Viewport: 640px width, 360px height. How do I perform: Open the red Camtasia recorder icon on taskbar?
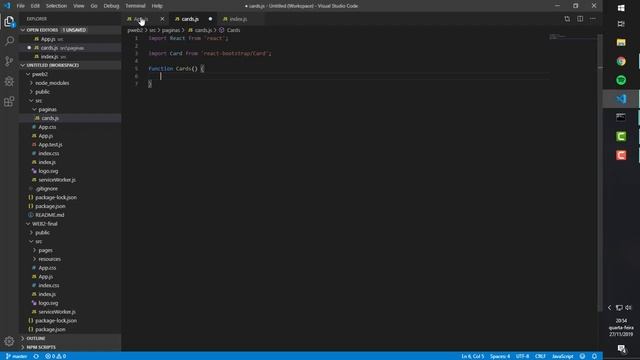click(x=621, y=155)
